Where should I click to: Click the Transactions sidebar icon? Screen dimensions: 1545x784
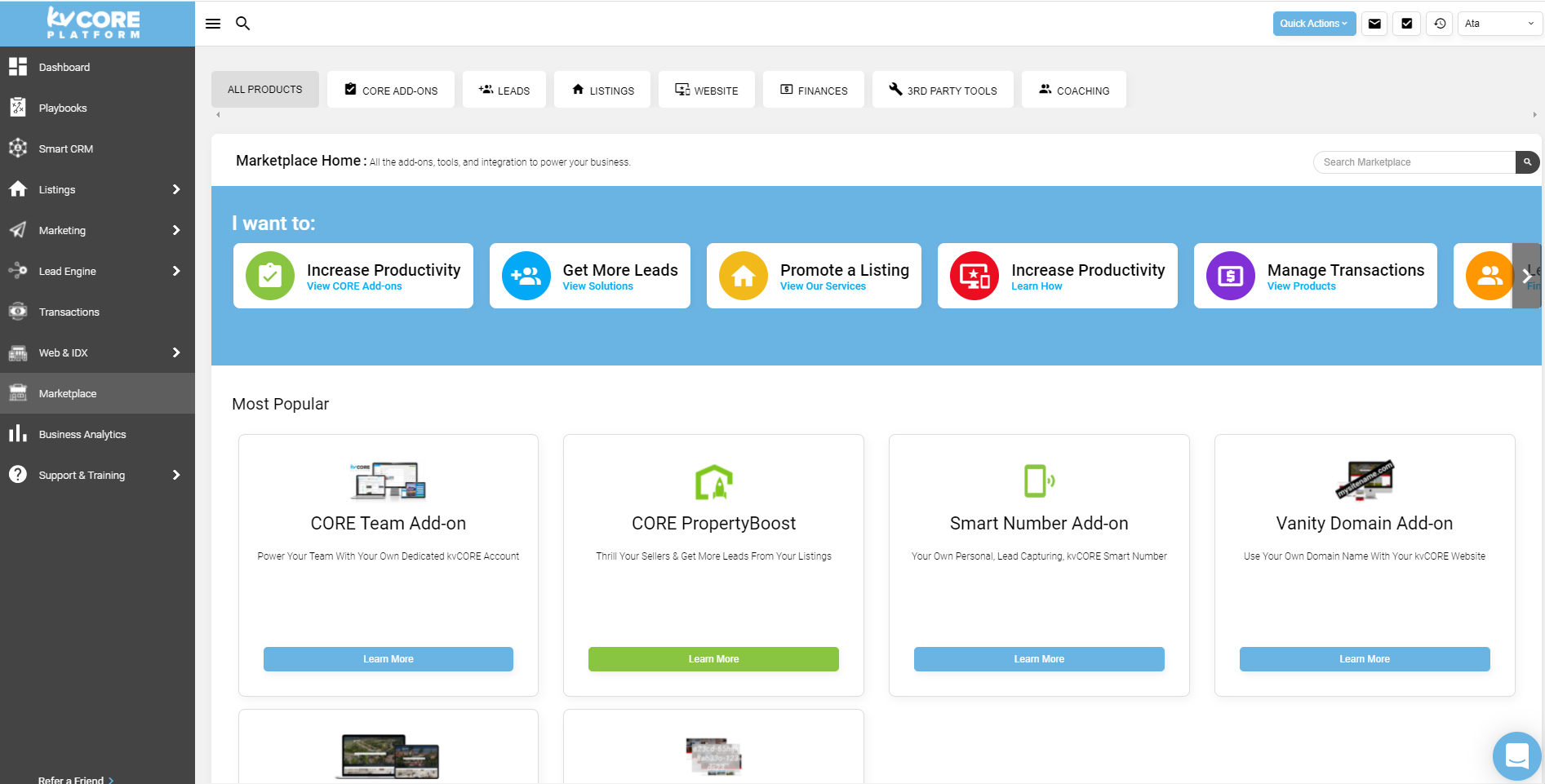pyautogui.click(x=18, y=312)
